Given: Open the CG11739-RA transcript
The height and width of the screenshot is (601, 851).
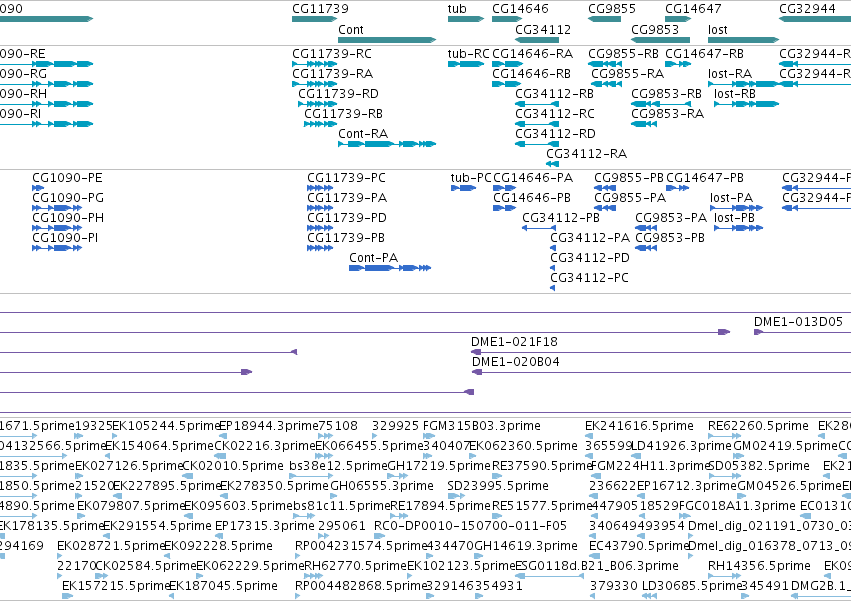Looking at the screenshot, I should [x=332, y=74].
